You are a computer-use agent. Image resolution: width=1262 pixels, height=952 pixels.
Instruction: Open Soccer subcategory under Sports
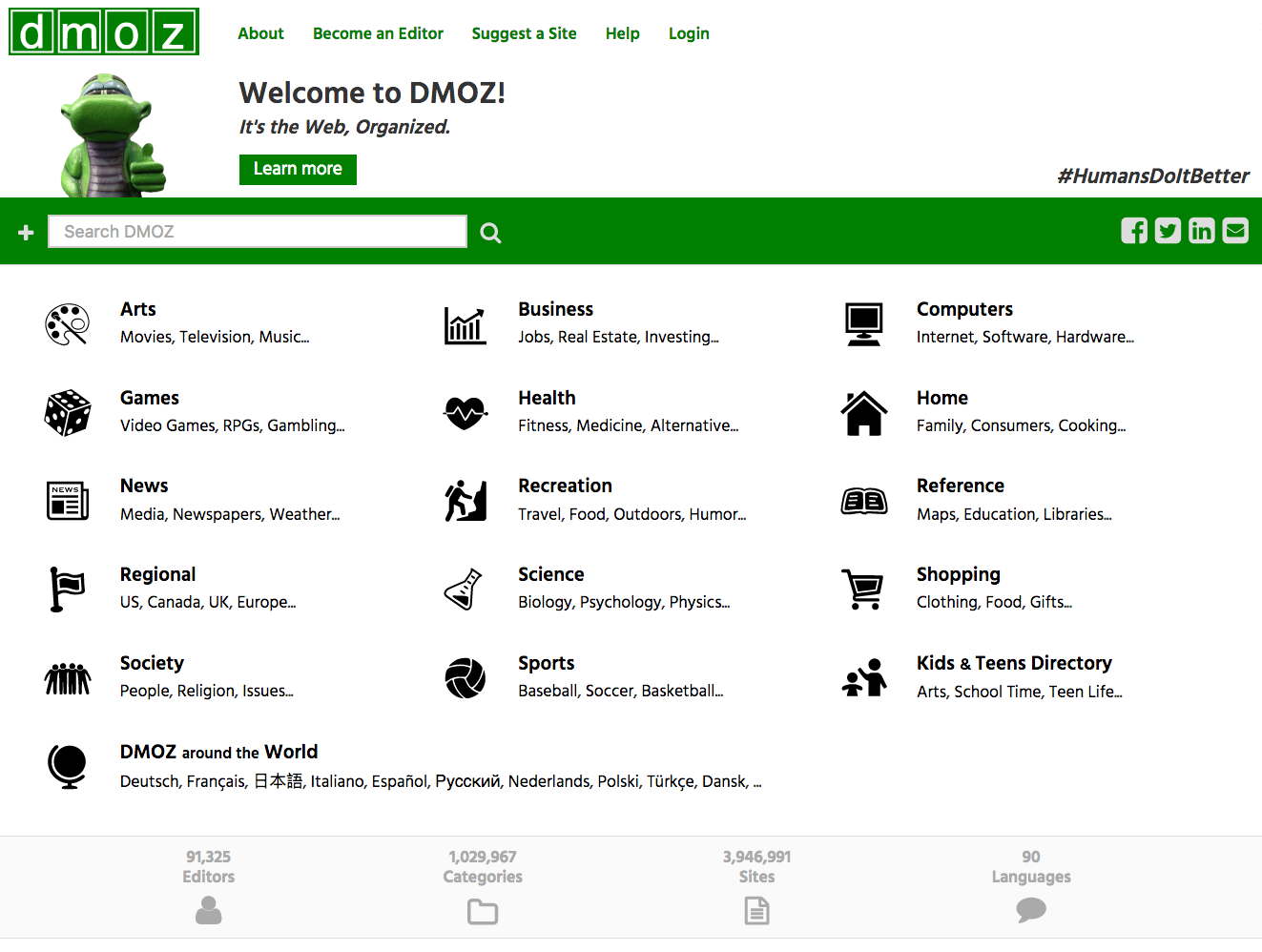[x=609, y=691]
